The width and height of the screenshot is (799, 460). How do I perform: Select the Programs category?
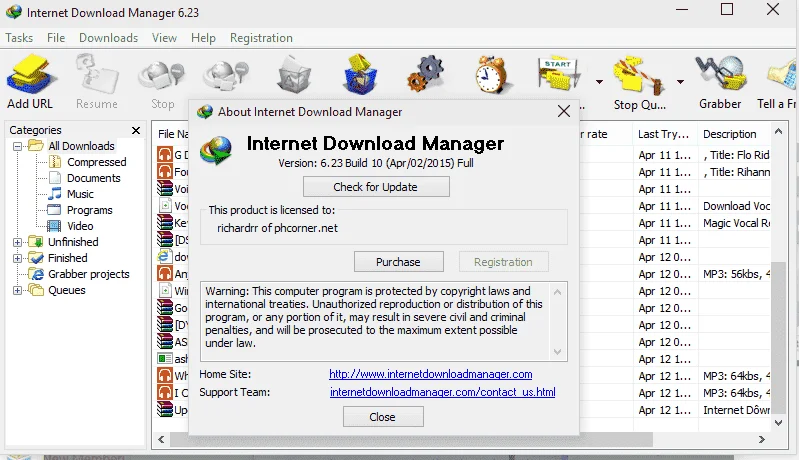point(90,210)
